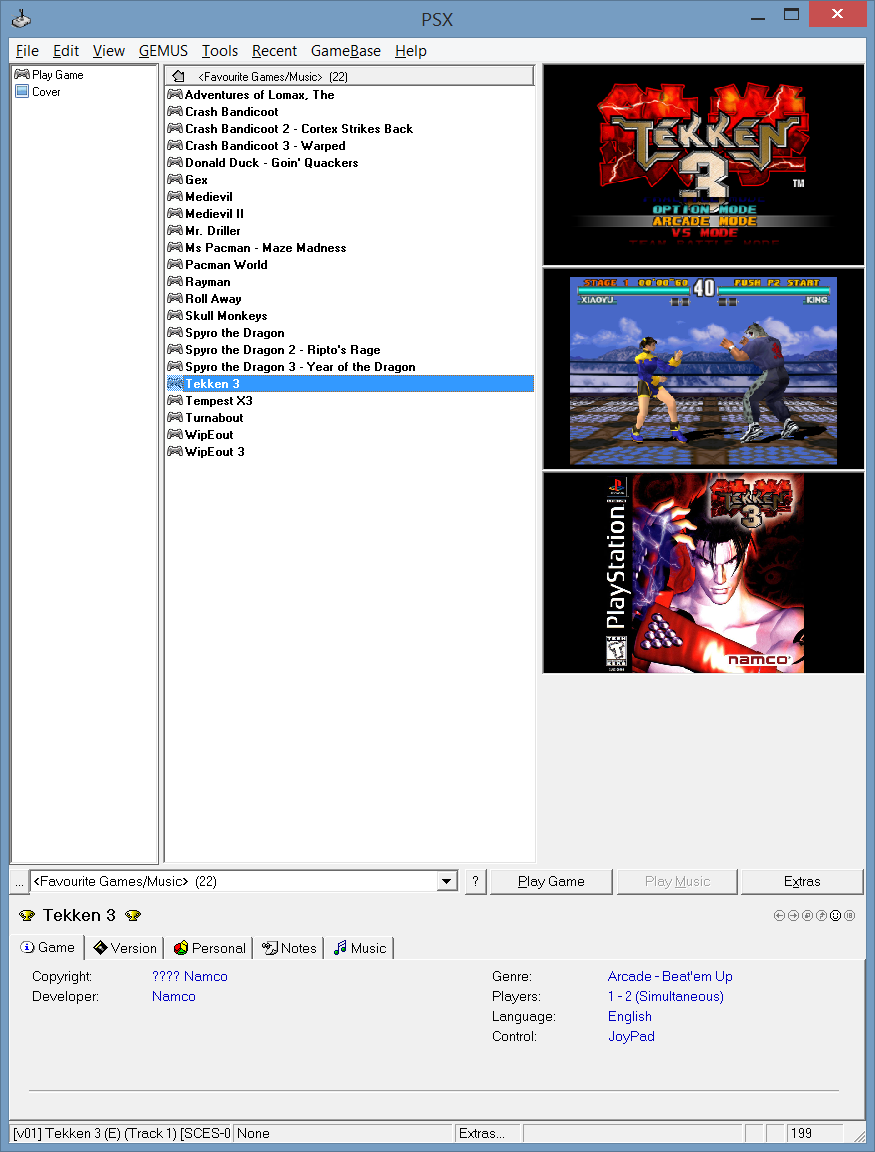875x1152 pixels.
Task: Click the trophy icon left of Tekken 3
Action: click(27, 915)
